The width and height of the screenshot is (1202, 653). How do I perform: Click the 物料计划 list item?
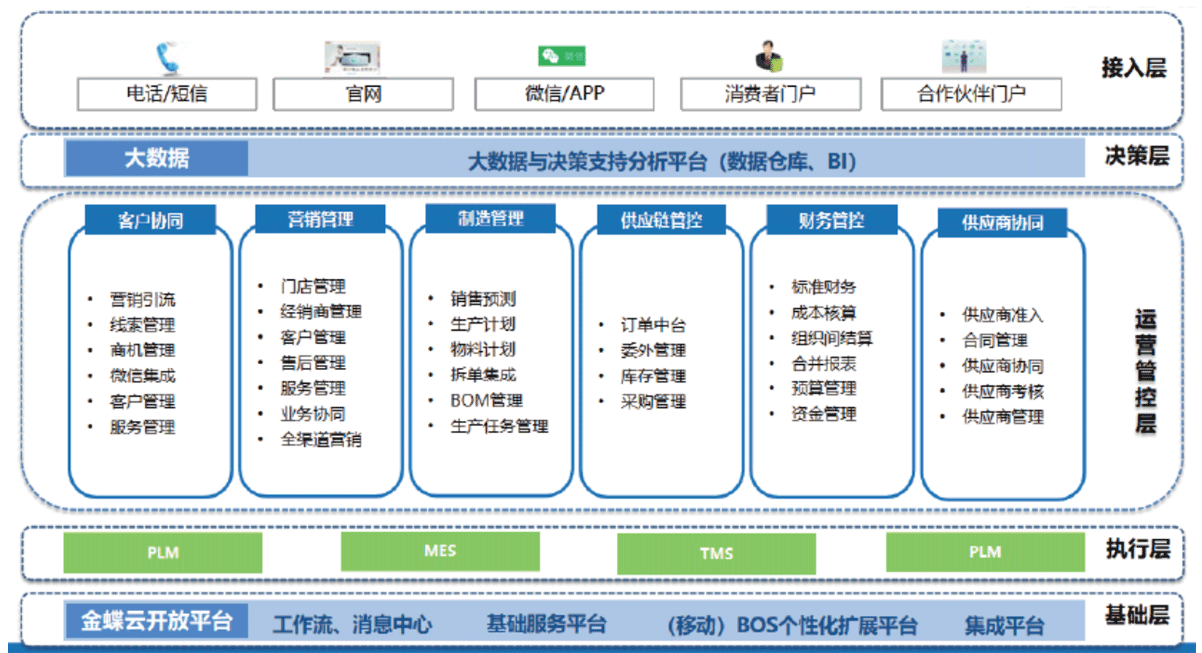483,350
